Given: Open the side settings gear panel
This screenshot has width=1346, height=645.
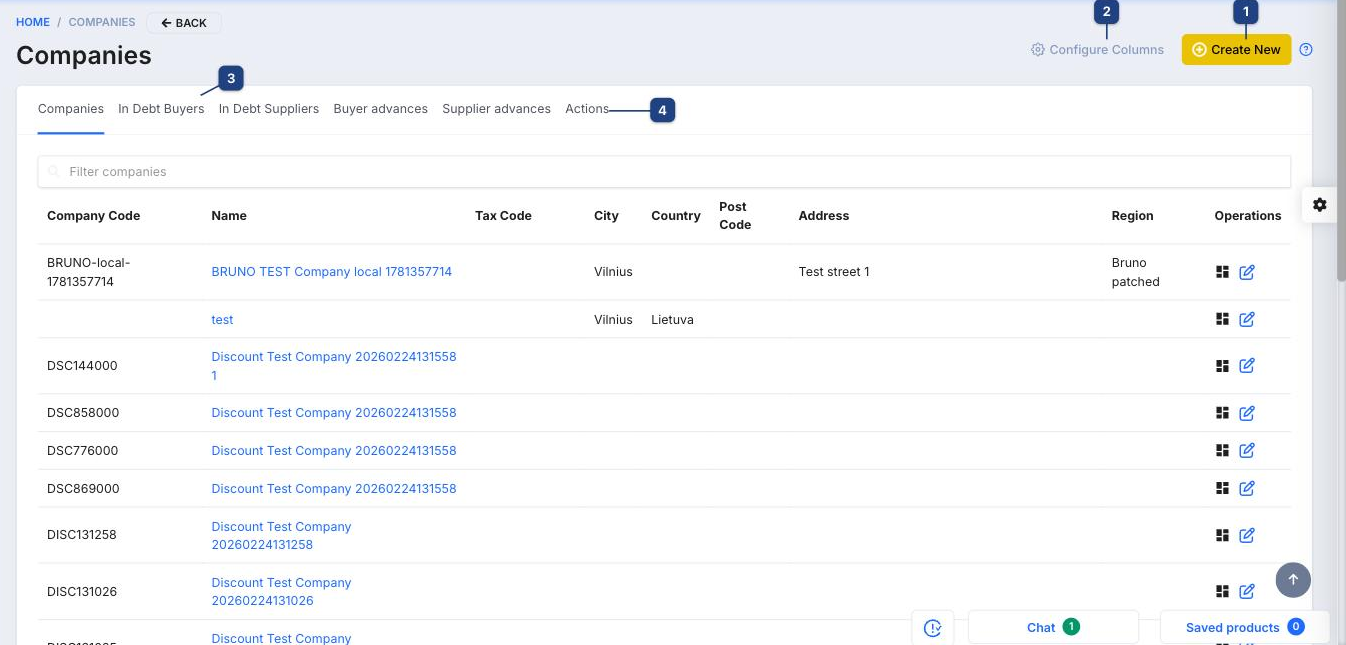Looking at the screenshot, I should click(1320, 205).
